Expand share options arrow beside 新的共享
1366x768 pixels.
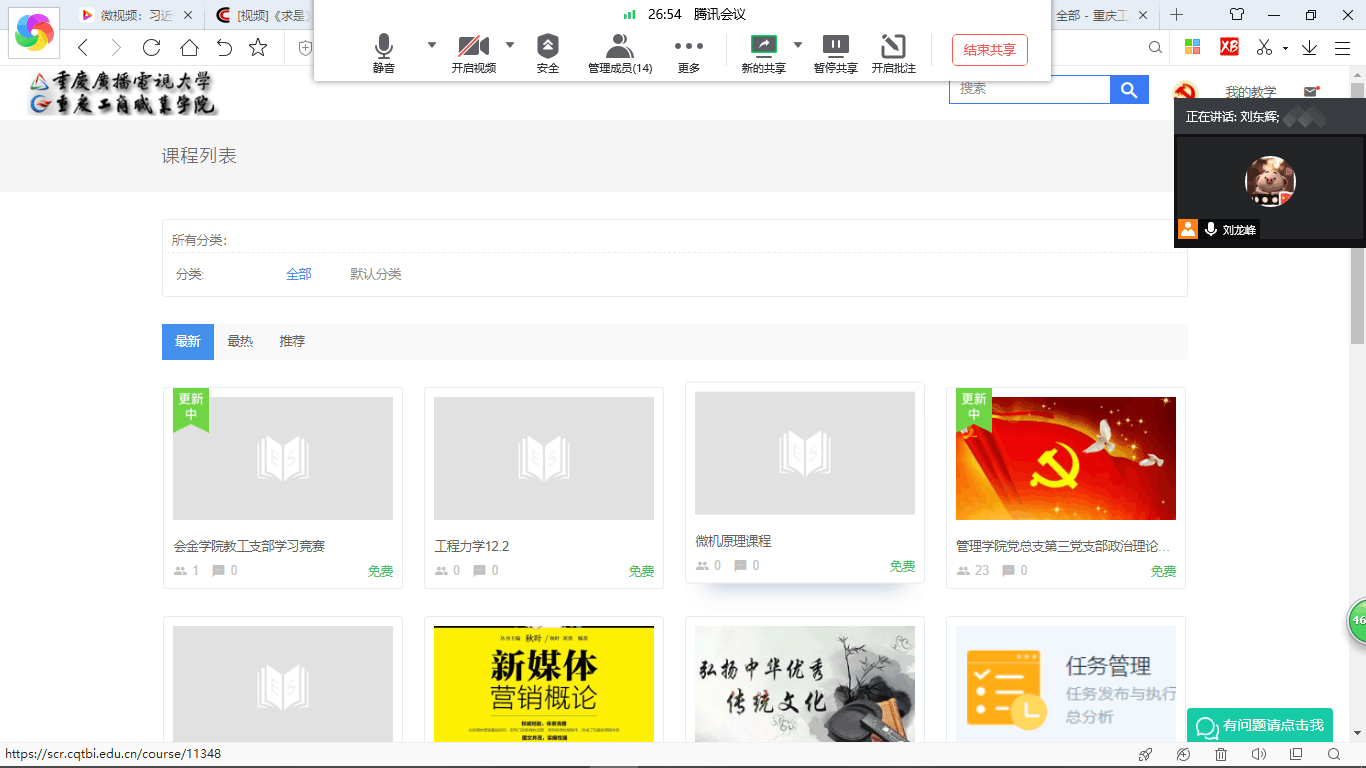[798, 44]
